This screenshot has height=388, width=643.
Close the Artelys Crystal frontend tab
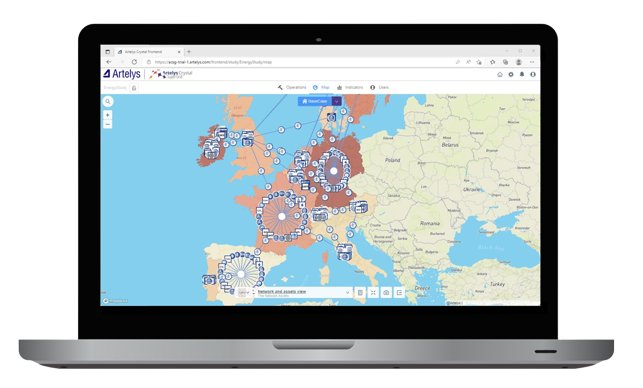click(x=179, y=52)
